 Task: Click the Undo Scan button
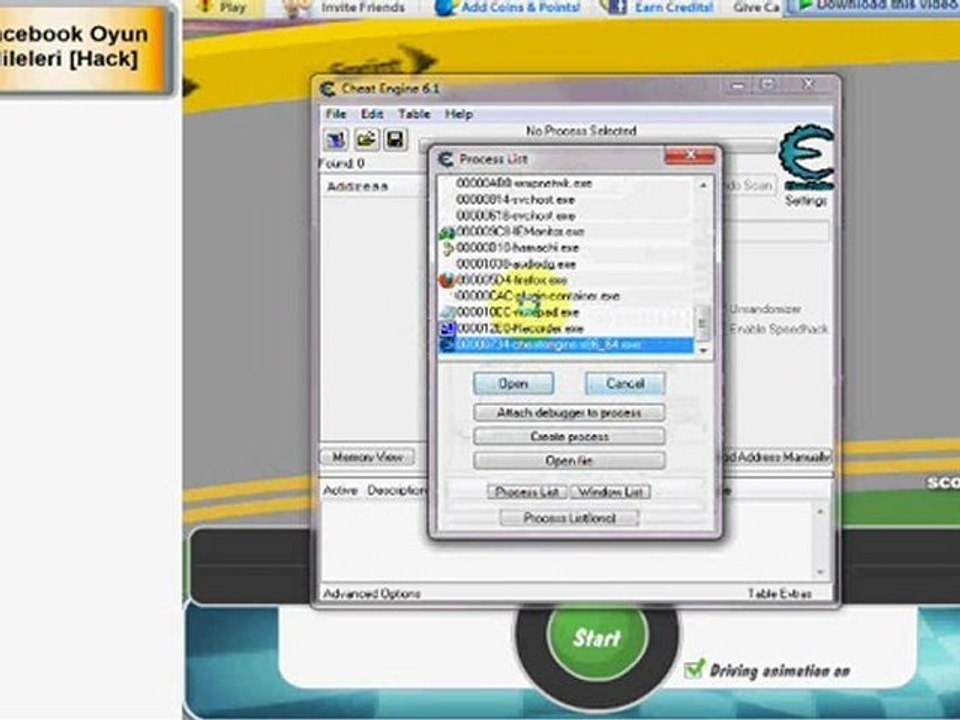pos(749,185)
